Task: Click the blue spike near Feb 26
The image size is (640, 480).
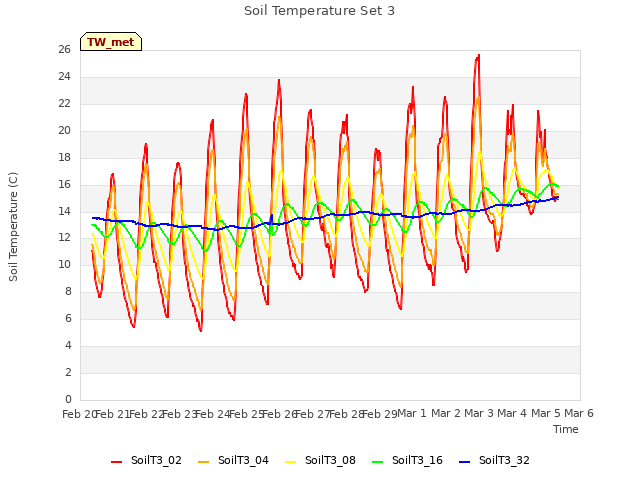Action: click(272, 216)
